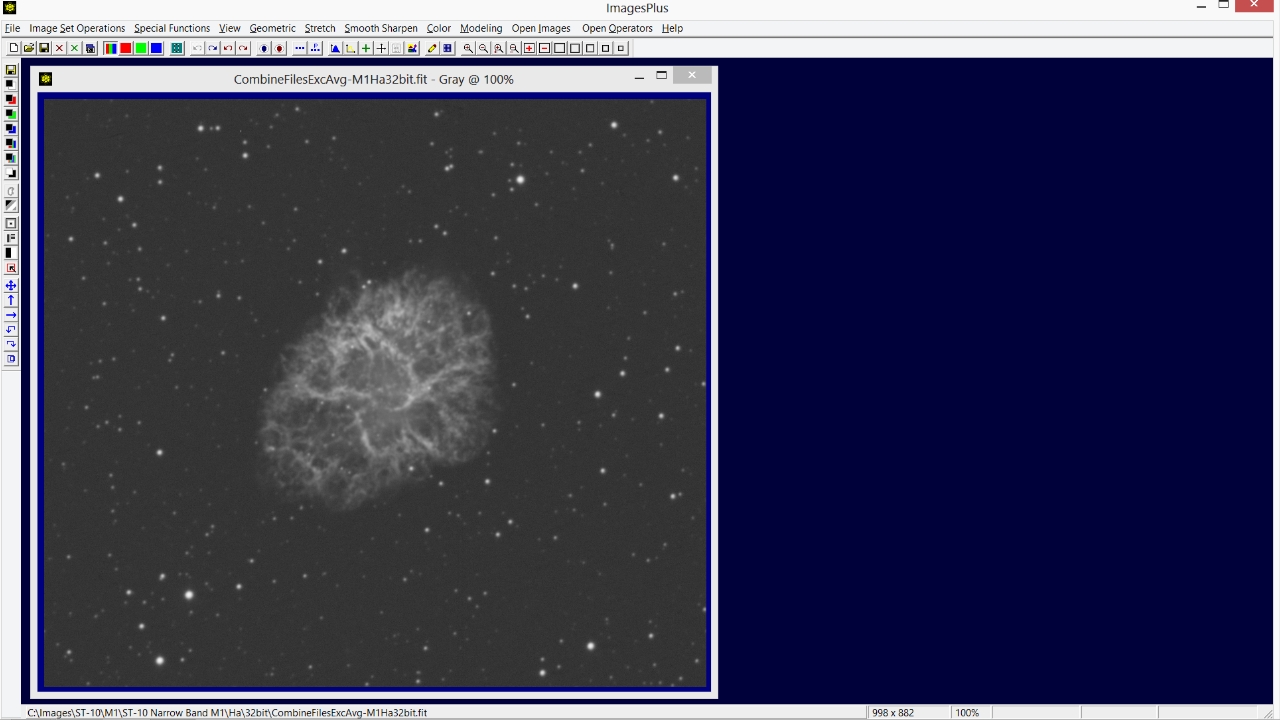Select the solid blue channel button

pyautogui.click(x=156, y=48)
